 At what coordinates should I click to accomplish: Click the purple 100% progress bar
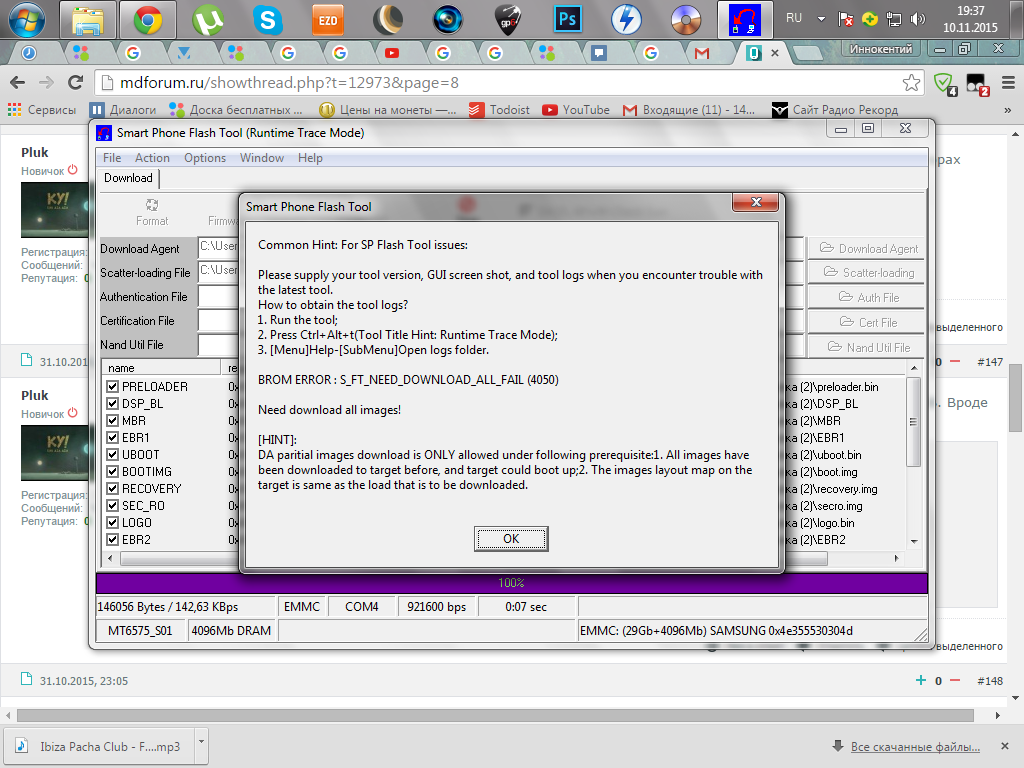[511, 583]
